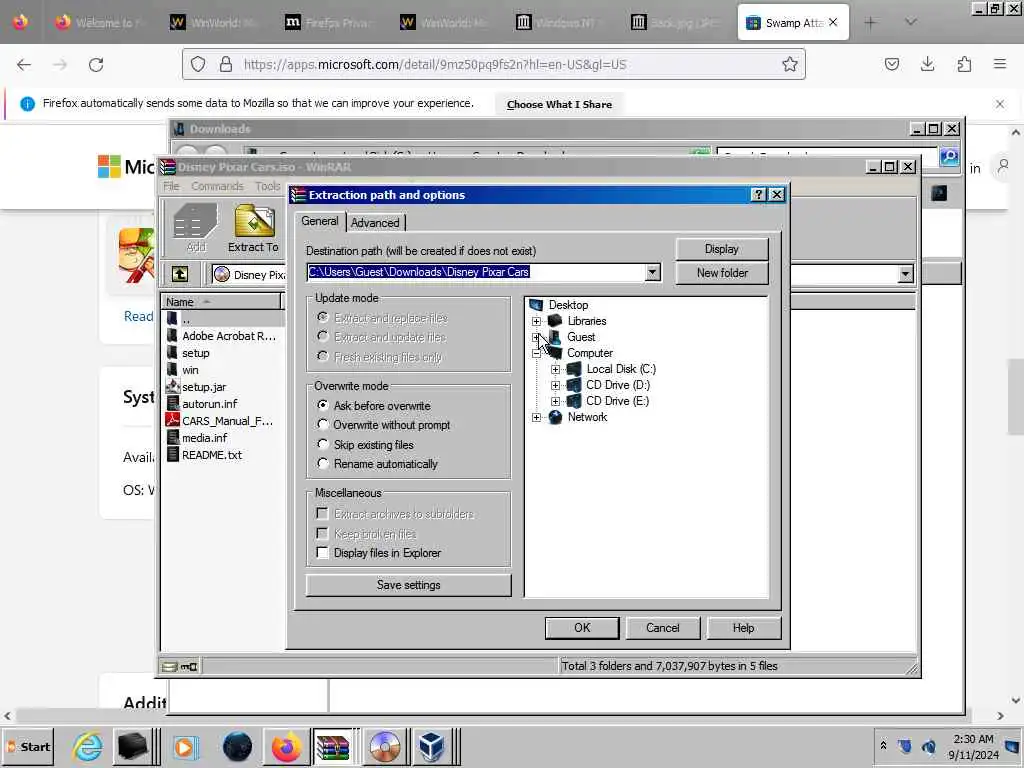The height and width of the screenshot is (768, 1024).
Task: Go back with the Firefox back arrow
Action: 24,65
